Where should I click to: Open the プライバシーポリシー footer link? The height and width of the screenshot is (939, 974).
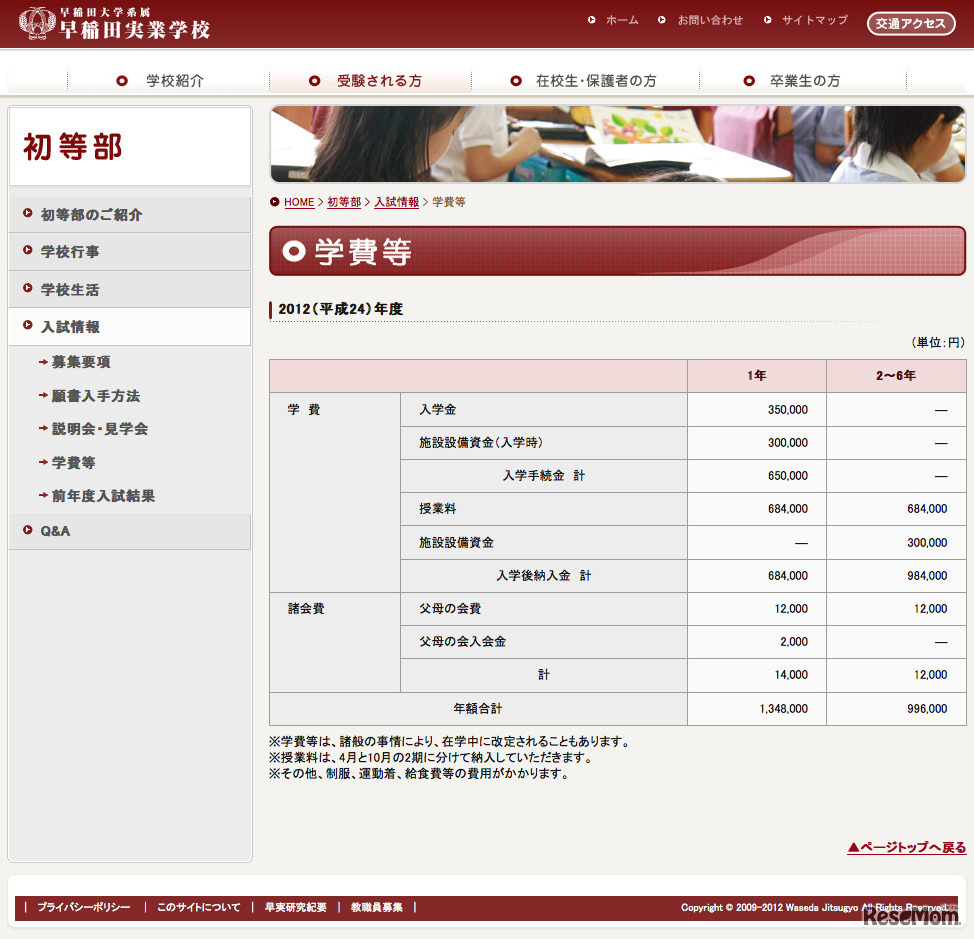[x=83, y=908]
